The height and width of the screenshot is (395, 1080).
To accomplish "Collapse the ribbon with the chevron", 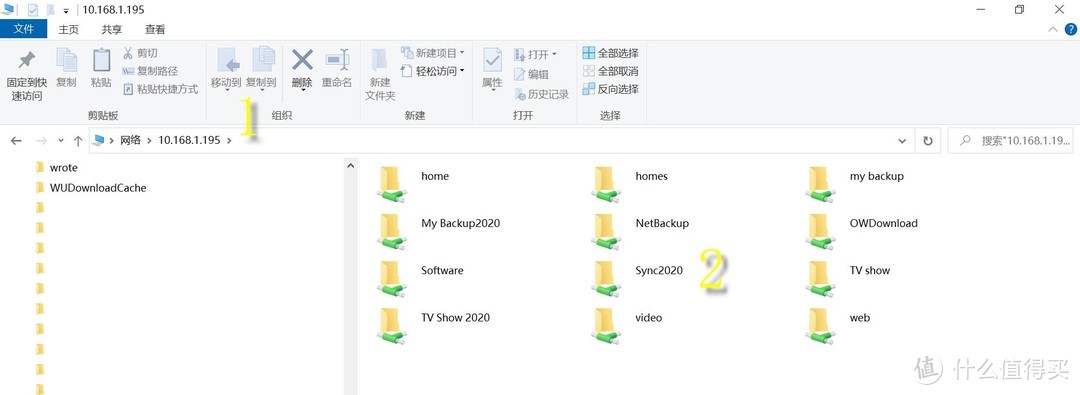I will point(1052,30).
